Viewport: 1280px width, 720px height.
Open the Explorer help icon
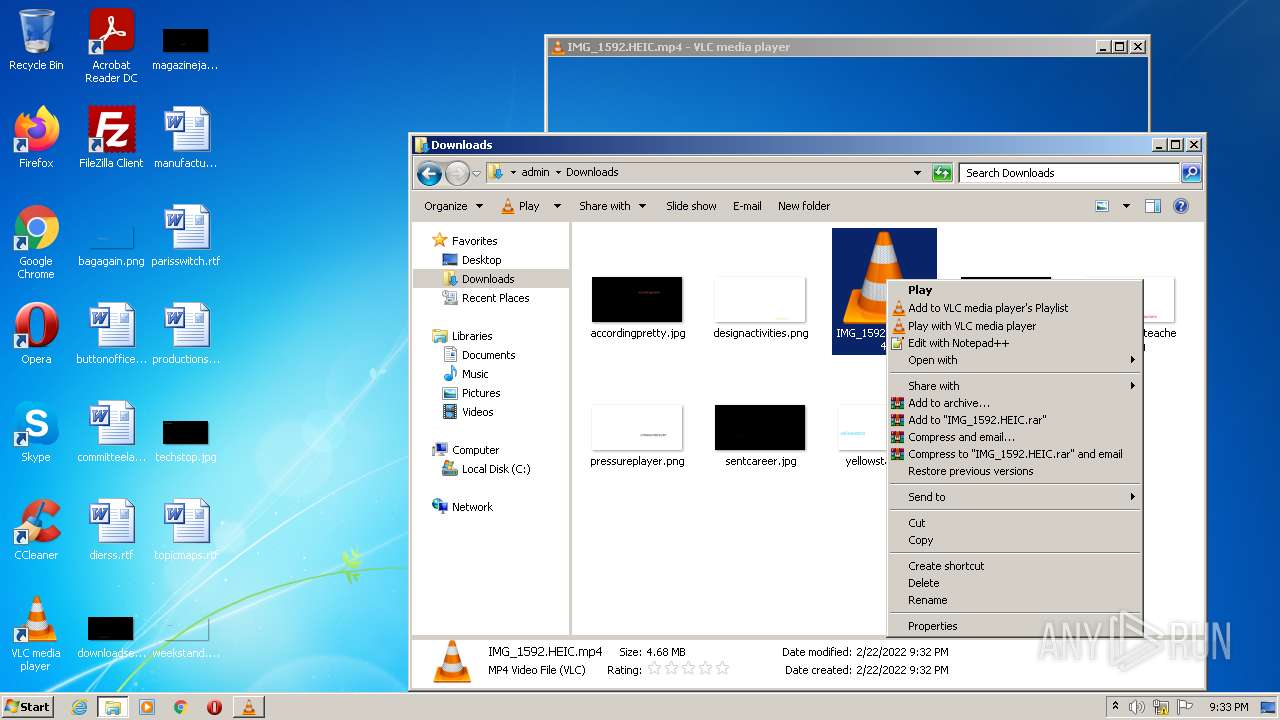[x=1181, y=206]
